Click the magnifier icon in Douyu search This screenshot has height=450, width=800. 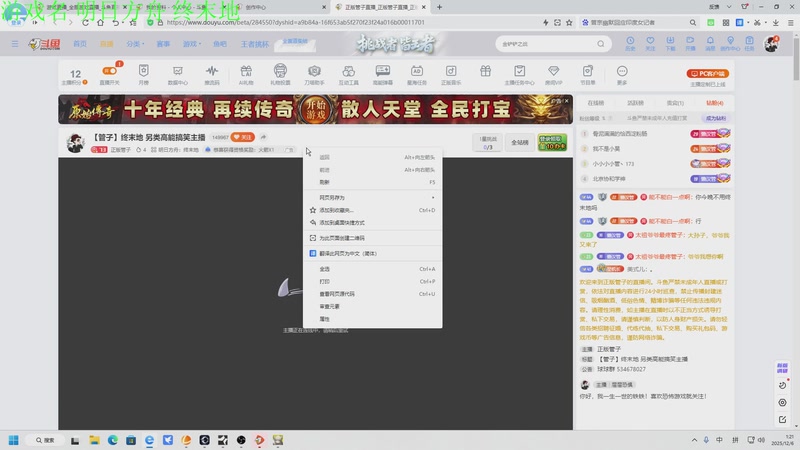(x=601, y=44)
